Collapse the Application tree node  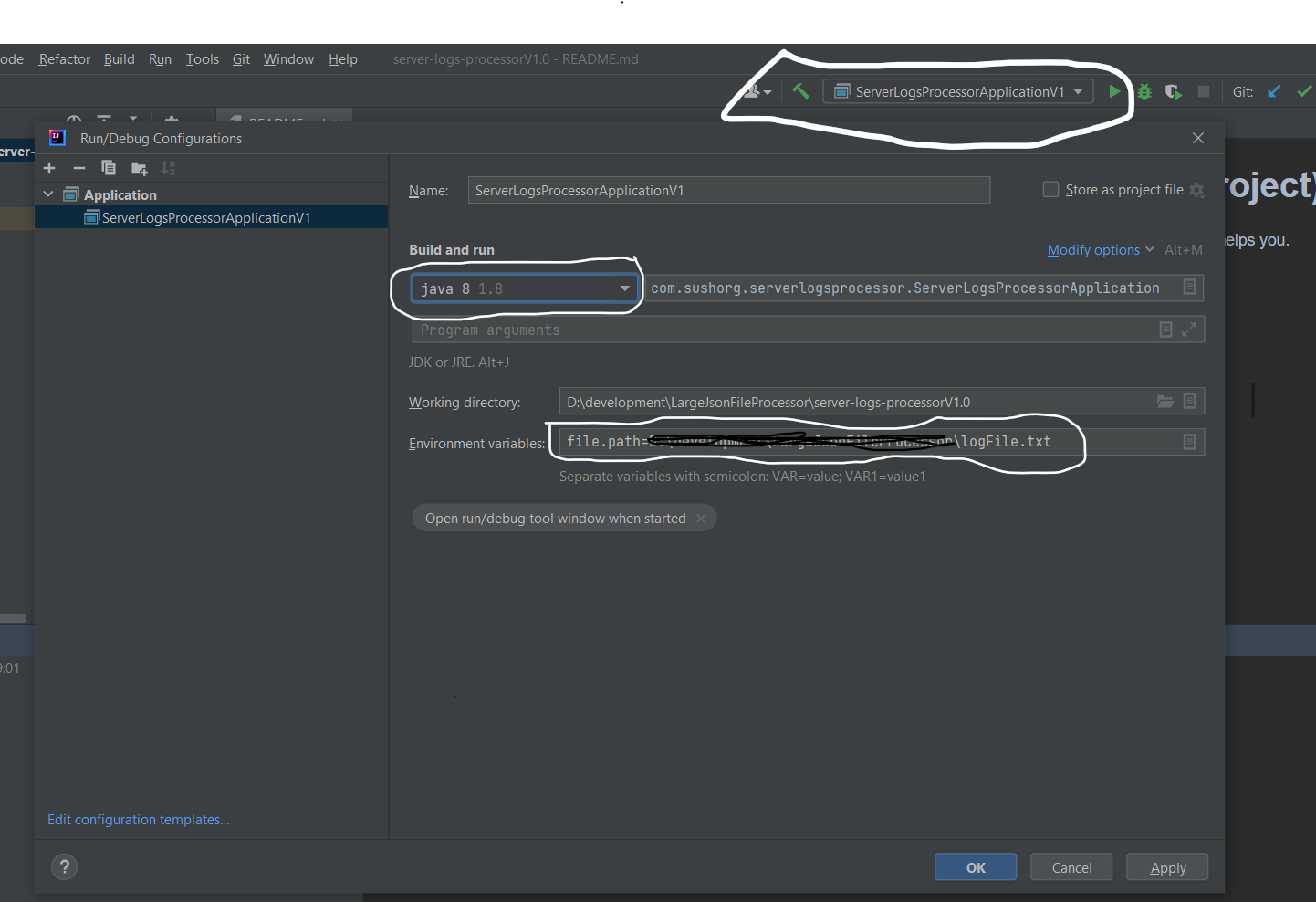(48, 194)
